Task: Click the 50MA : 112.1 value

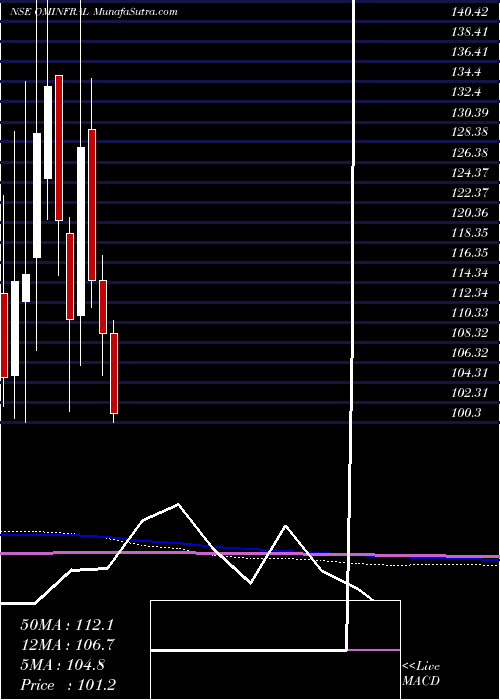Action: 65,625
